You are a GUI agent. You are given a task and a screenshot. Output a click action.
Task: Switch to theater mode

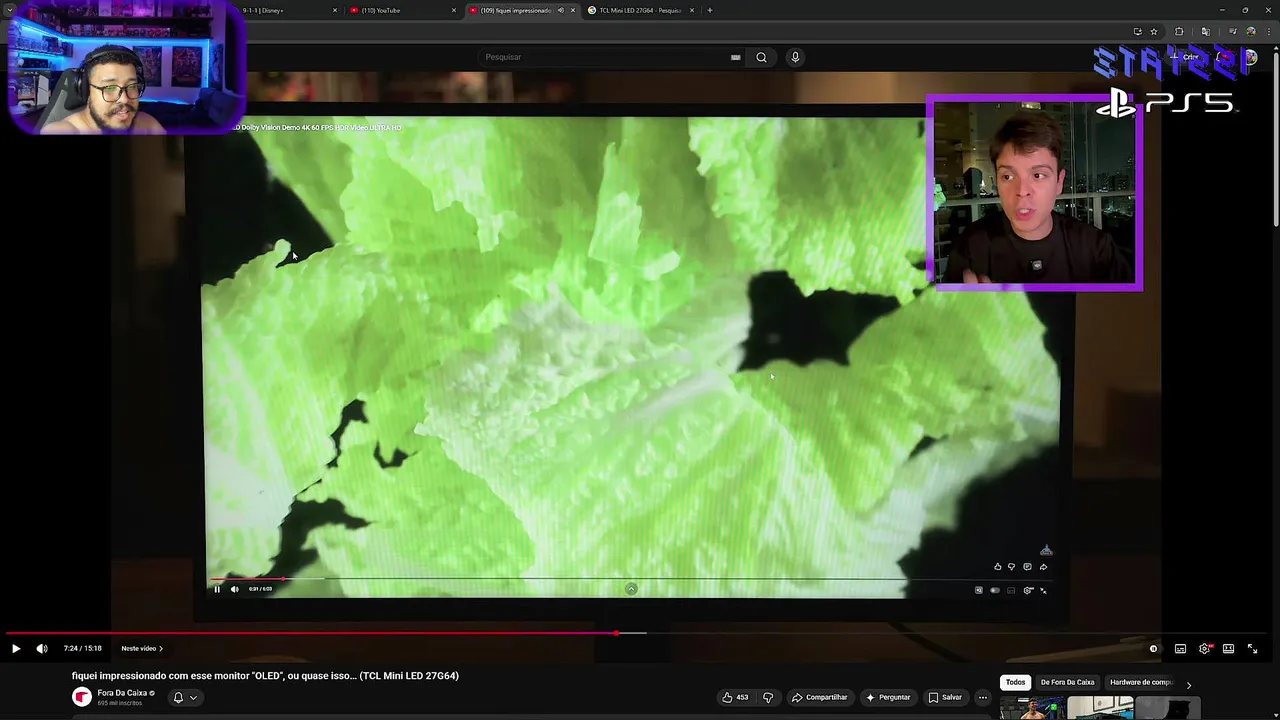(1228, 649)
